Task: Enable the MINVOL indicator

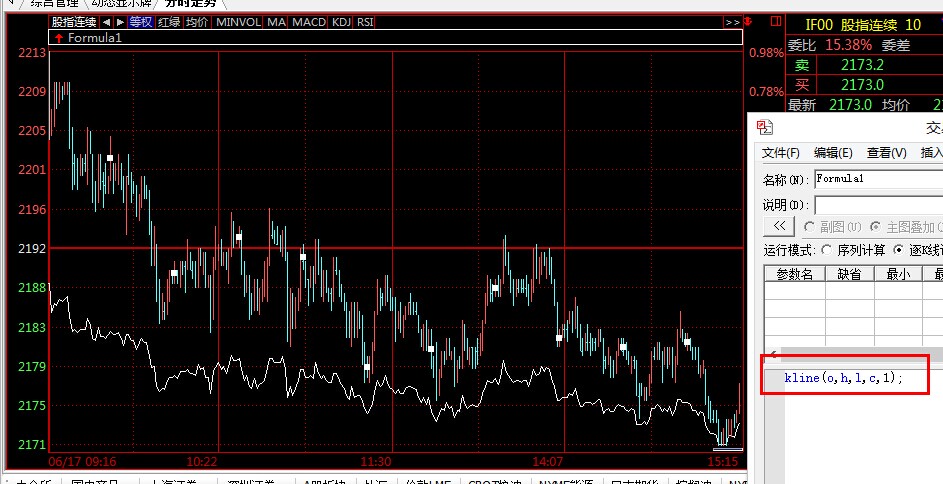Action: (x=238, y=21)
